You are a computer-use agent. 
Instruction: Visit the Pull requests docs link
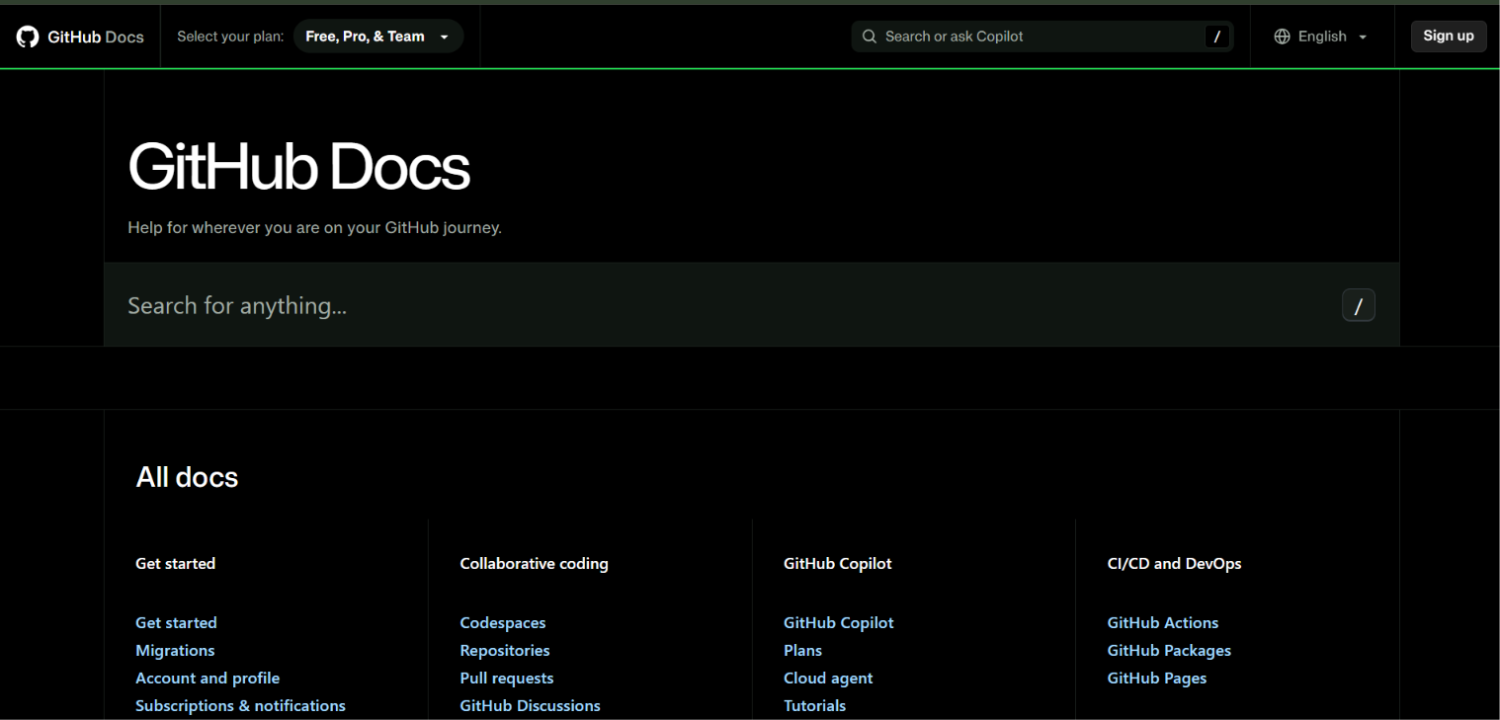(507, 678)
